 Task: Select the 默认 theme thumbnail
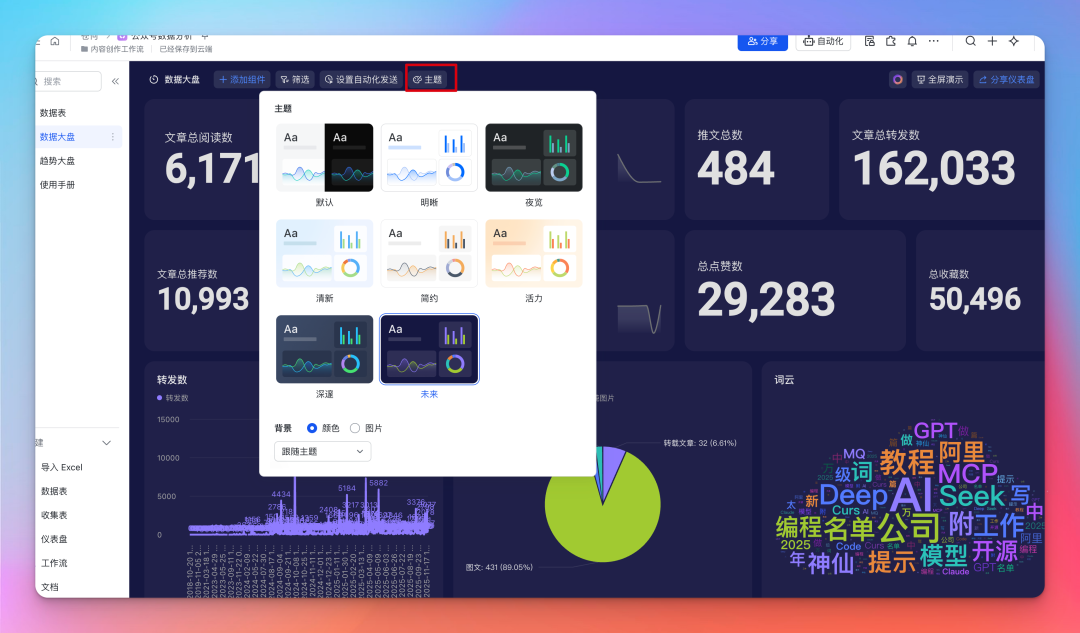tap(324, 158)
